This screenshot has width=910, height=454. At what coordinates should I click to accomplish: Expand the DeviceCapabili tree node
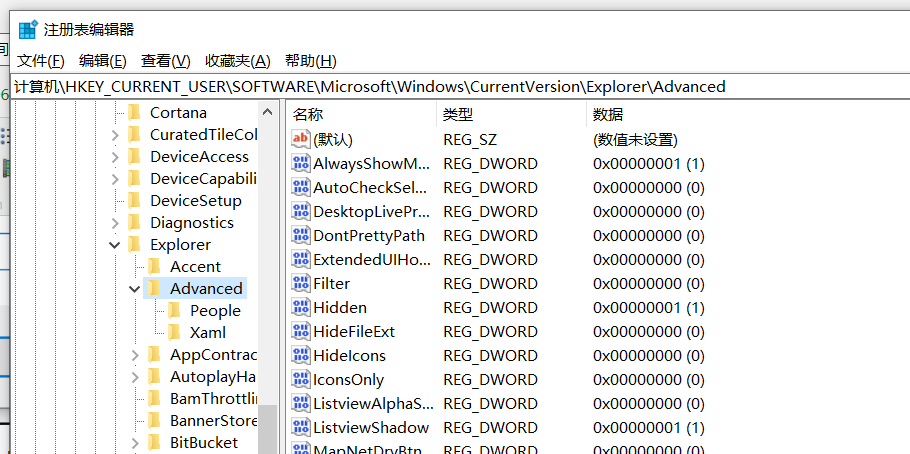click(115, 179)
